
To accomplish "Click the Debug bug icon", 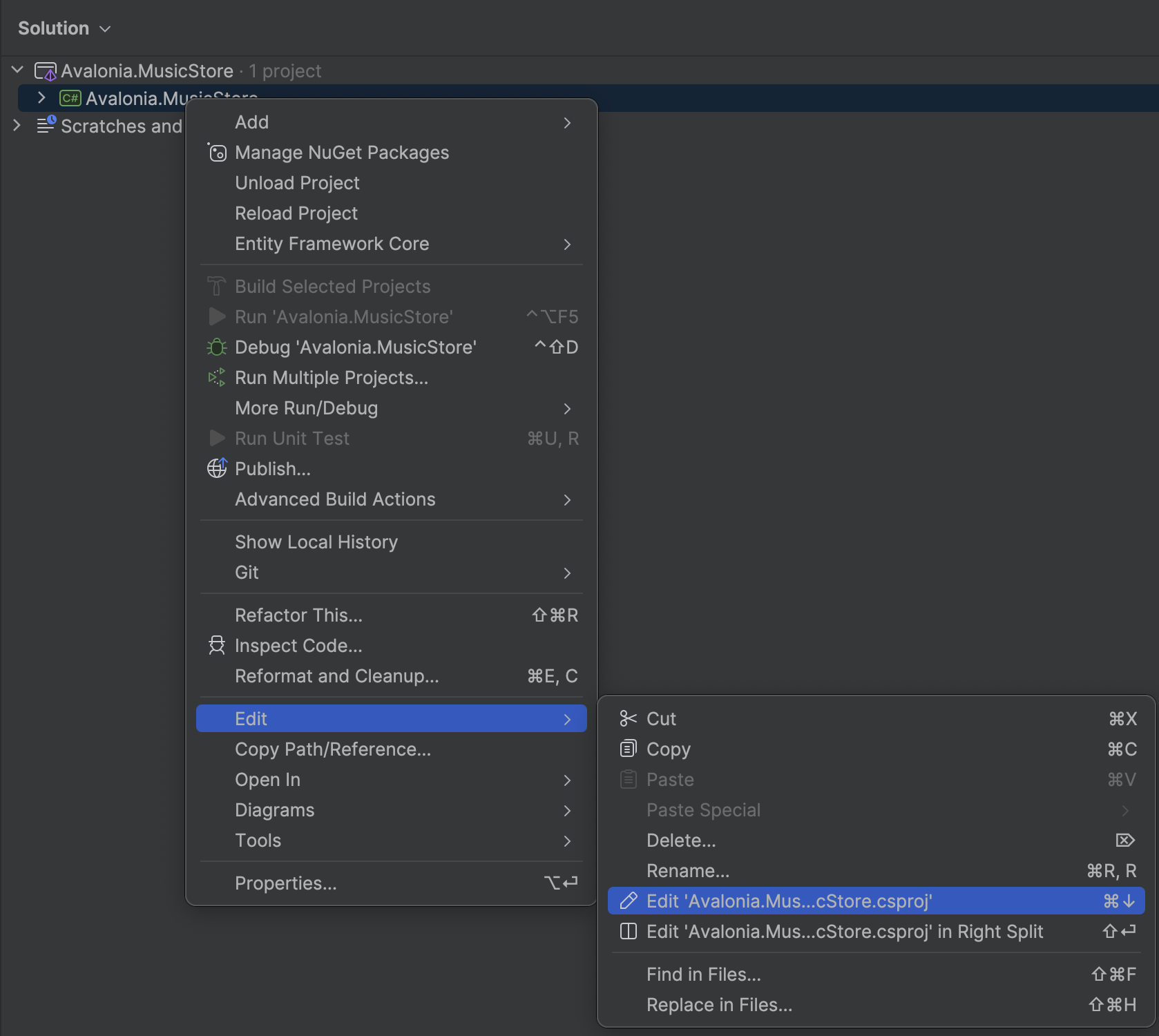I will (217, 347).
